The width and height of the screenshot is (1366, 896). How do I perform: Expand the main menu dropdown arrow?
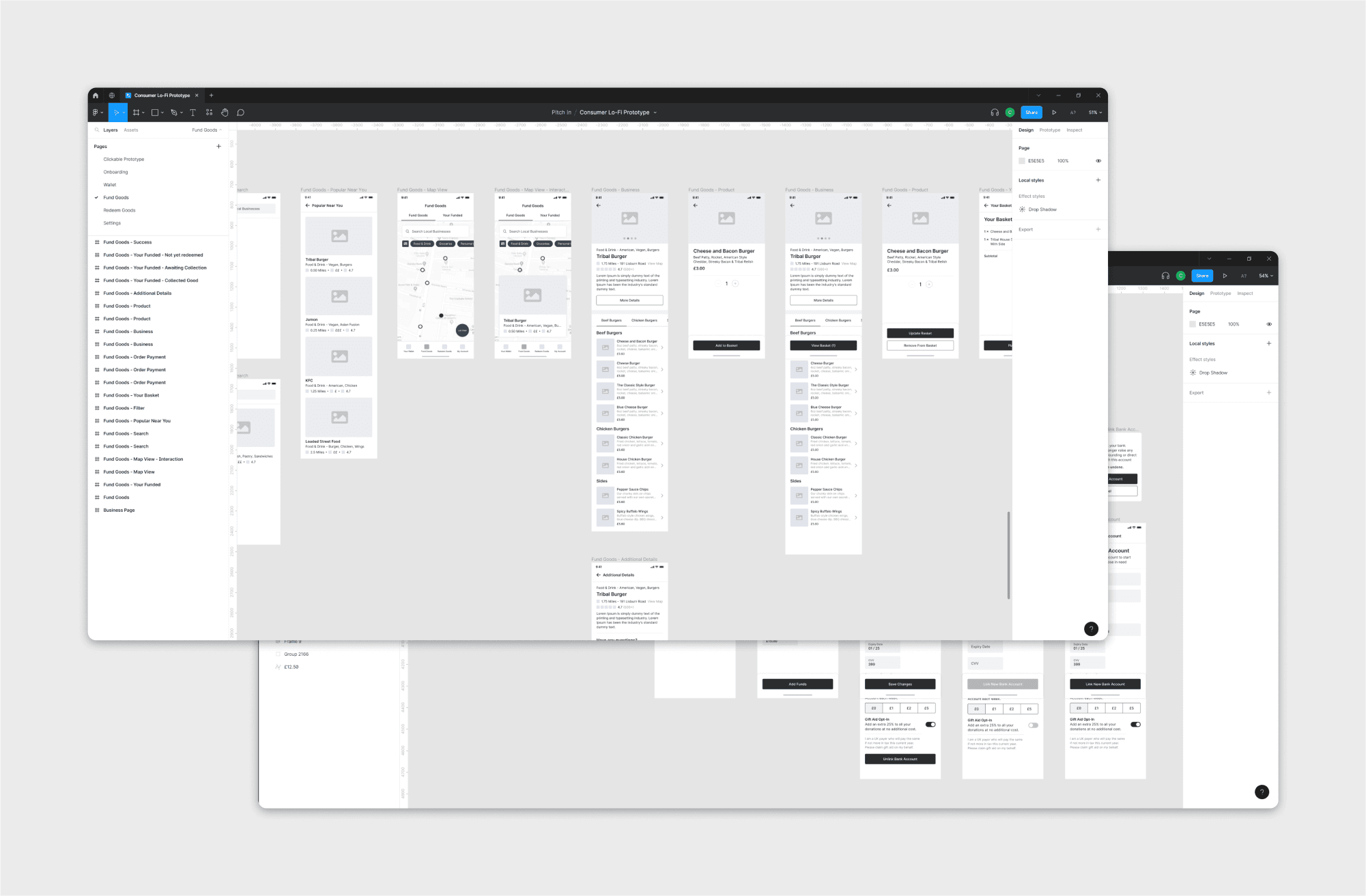pos(102,113)
